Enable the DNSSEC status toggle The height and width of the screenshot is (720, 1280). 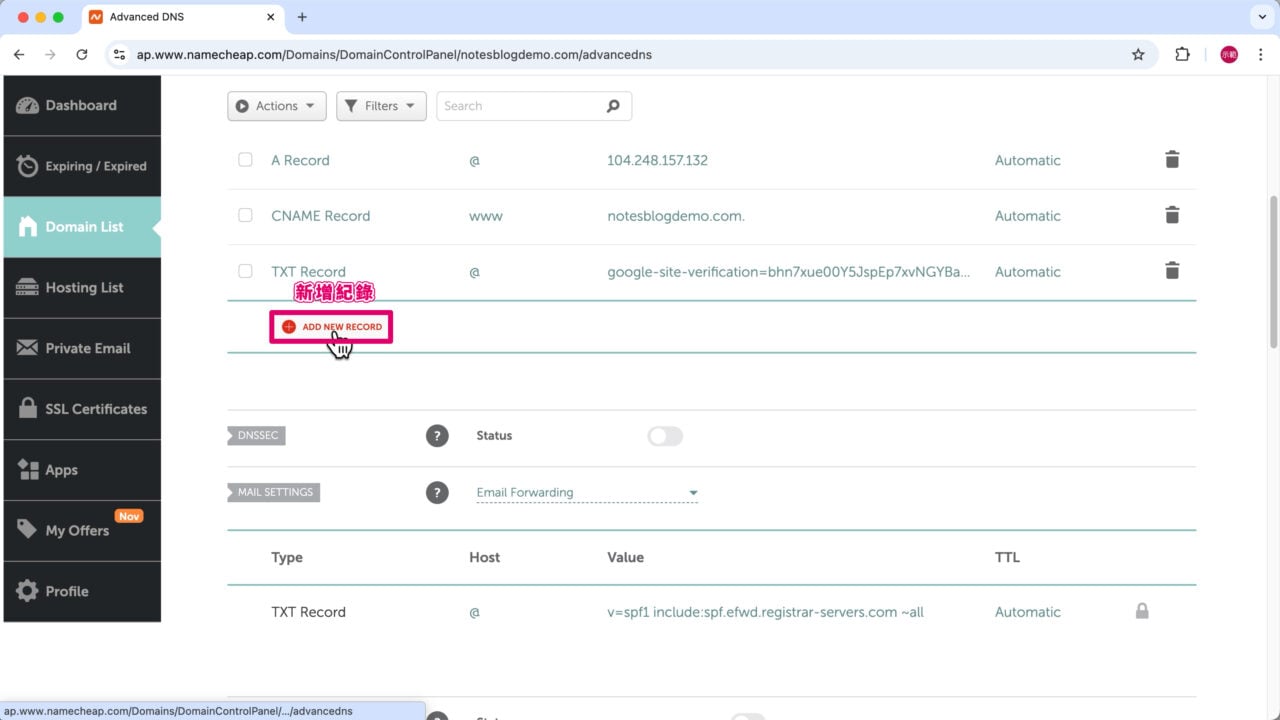pyautogui.click(x=664, y=436)
